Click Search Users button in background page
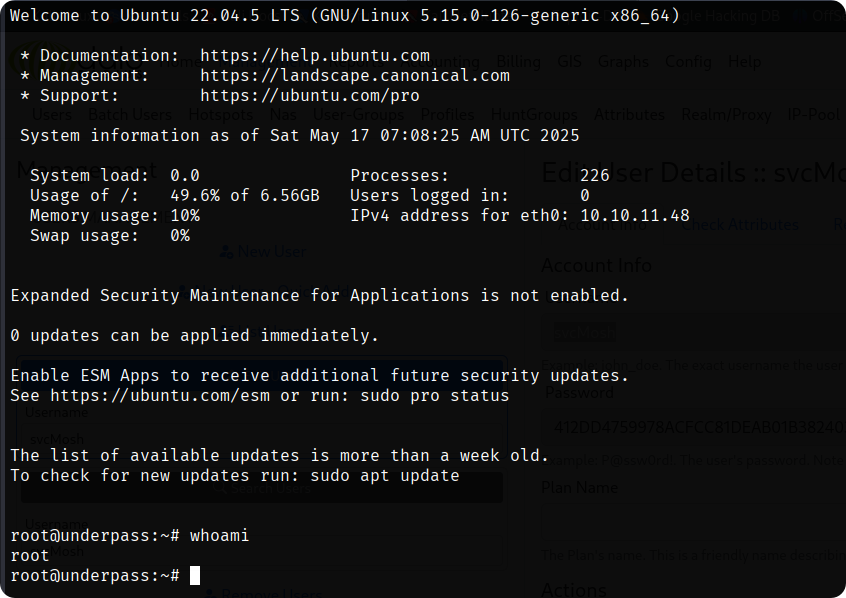846x598 pixels. coord(262,488)
